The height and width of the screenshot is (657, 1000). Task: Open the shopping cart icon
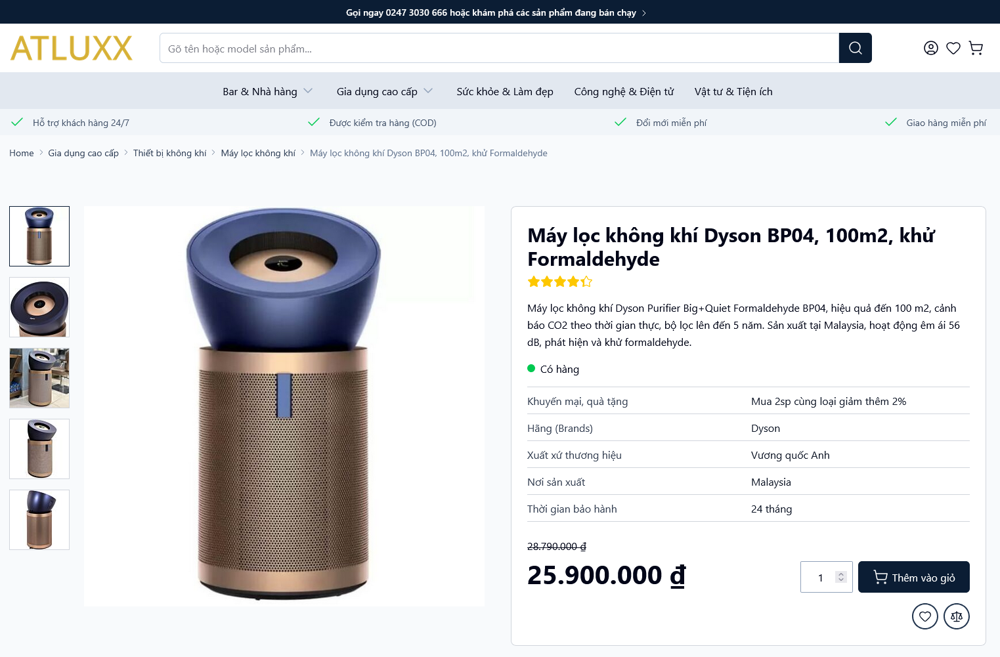coord(976,48)
